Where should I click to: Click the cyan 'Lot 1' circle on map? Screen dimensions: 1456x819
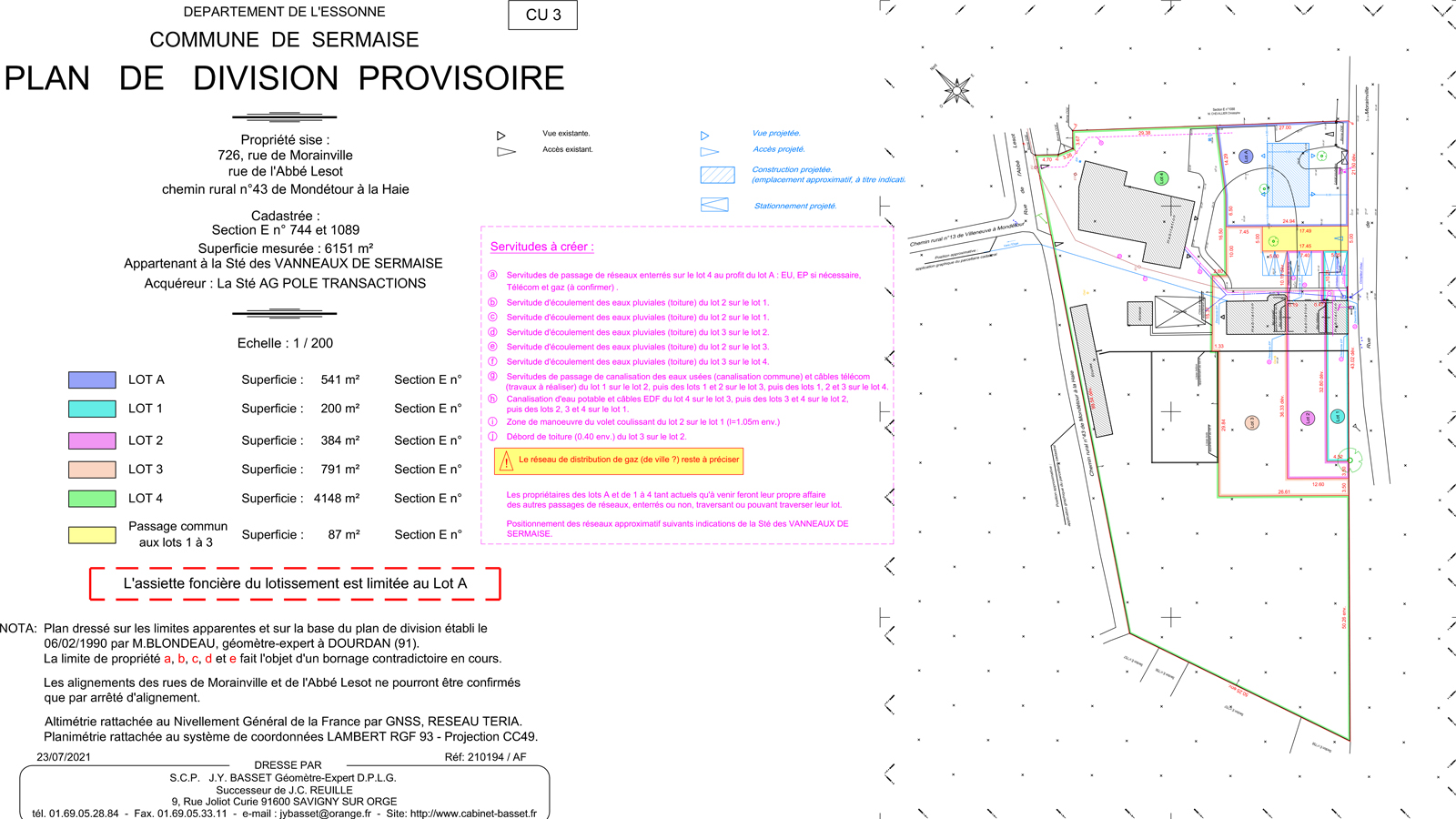pos(1337,417)
